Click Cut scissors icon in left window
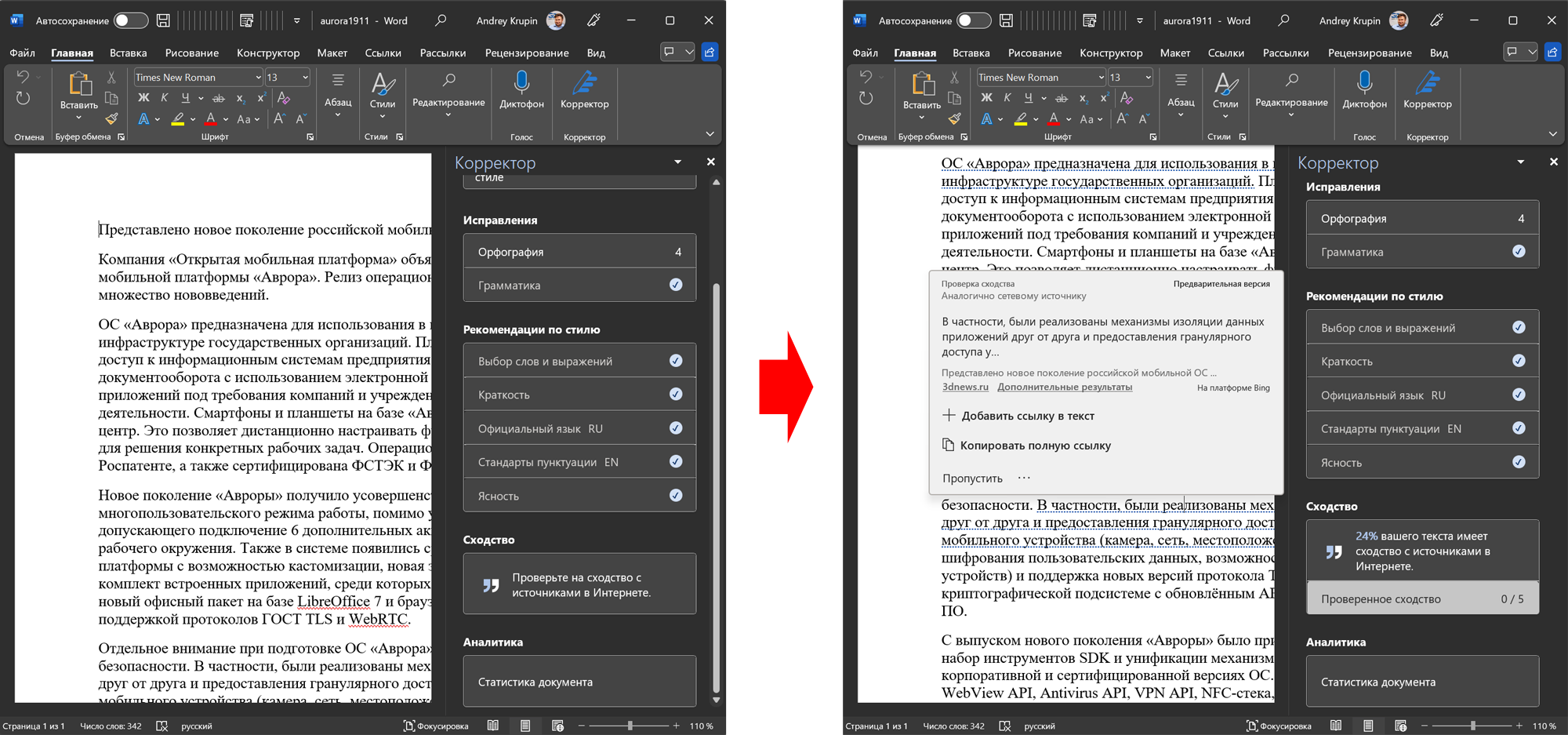Screen dimensions: 1568x735 click(x=111, y=77)
